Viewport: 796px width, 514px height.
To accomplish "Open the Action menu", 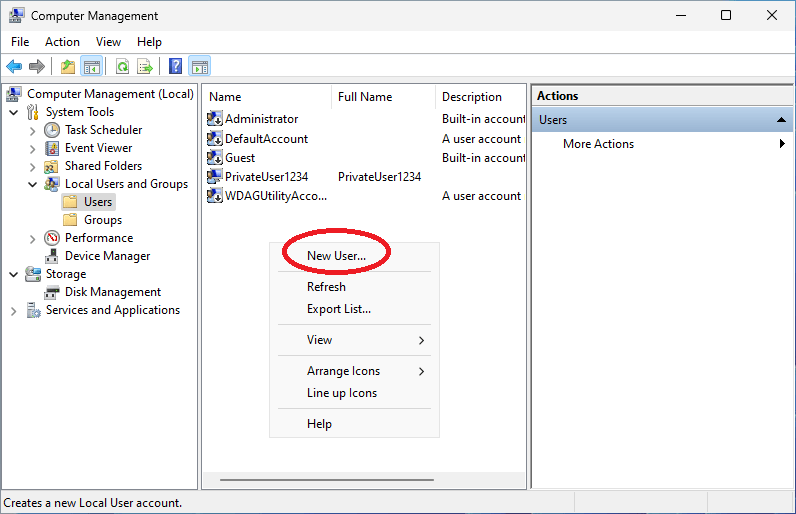I will [x=62, y=42].
